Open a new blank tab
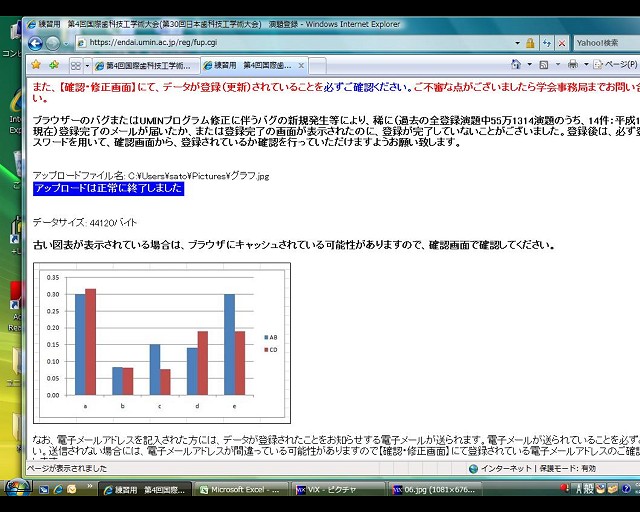The height and width of the screenshot is (512, 640). click(x=317, y=66)
